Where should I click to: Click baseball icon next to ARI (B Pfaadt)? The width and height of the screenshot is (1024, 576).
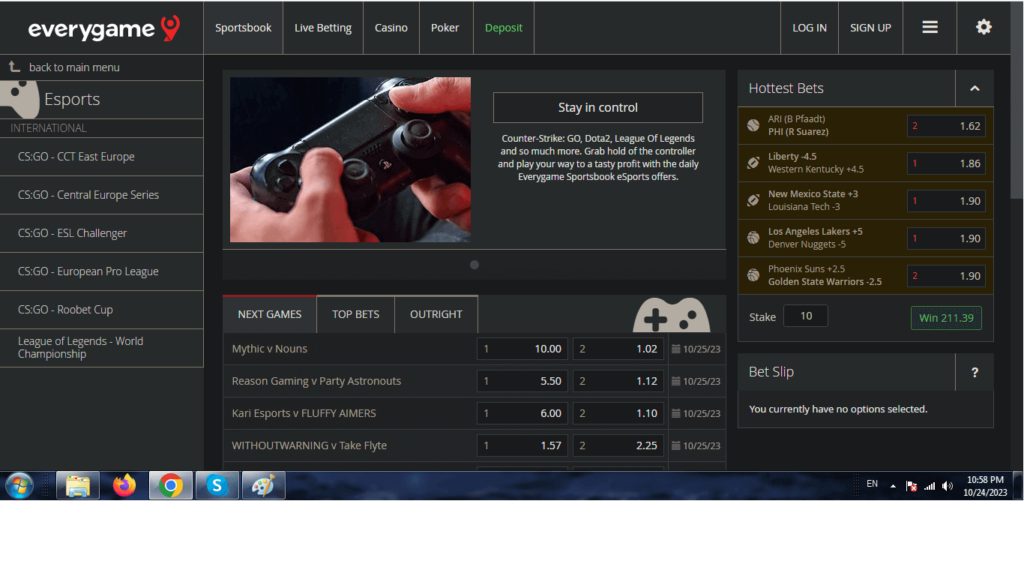coord(753,125)
